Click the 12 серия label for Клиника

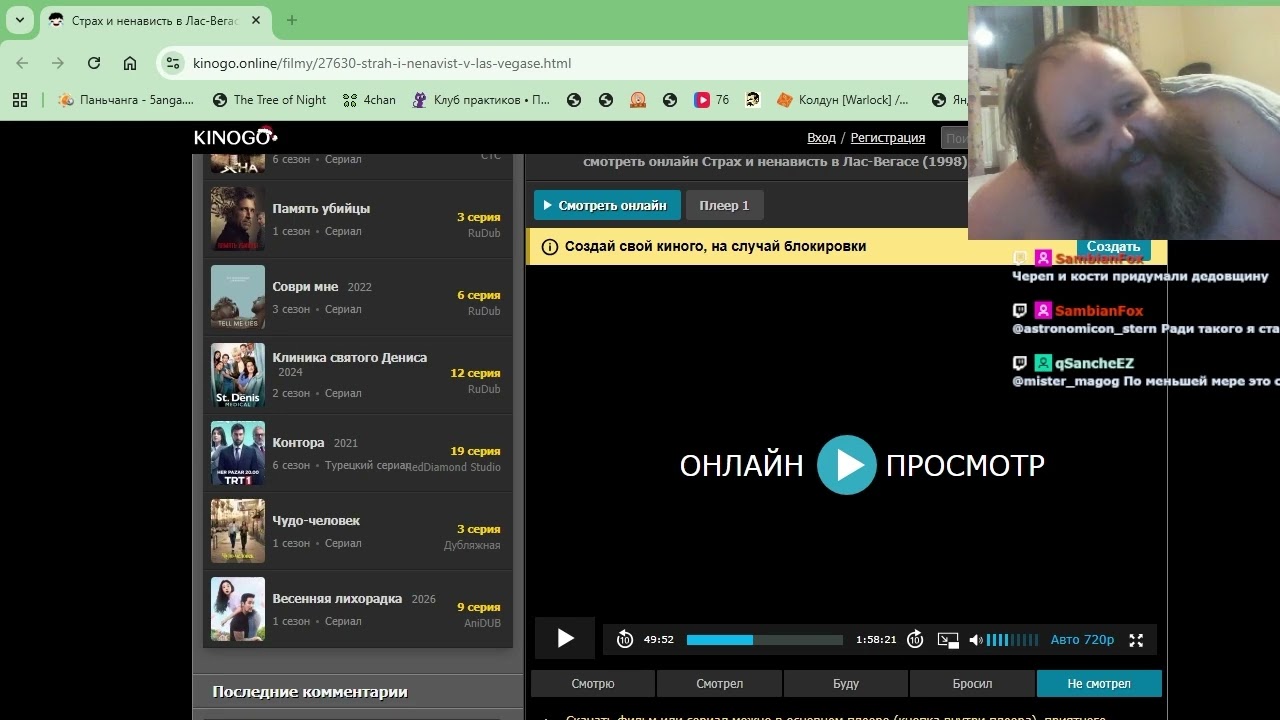pos(475,373)
